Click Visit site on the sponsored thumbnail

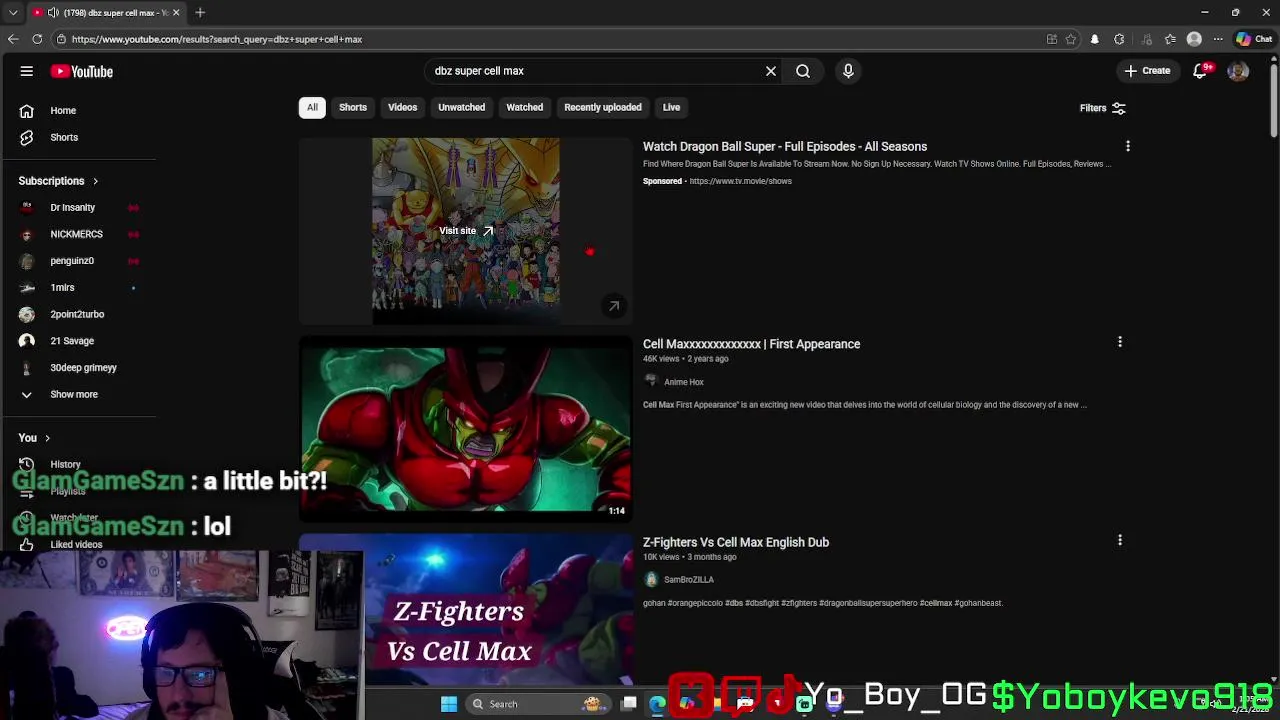(466, 231)
